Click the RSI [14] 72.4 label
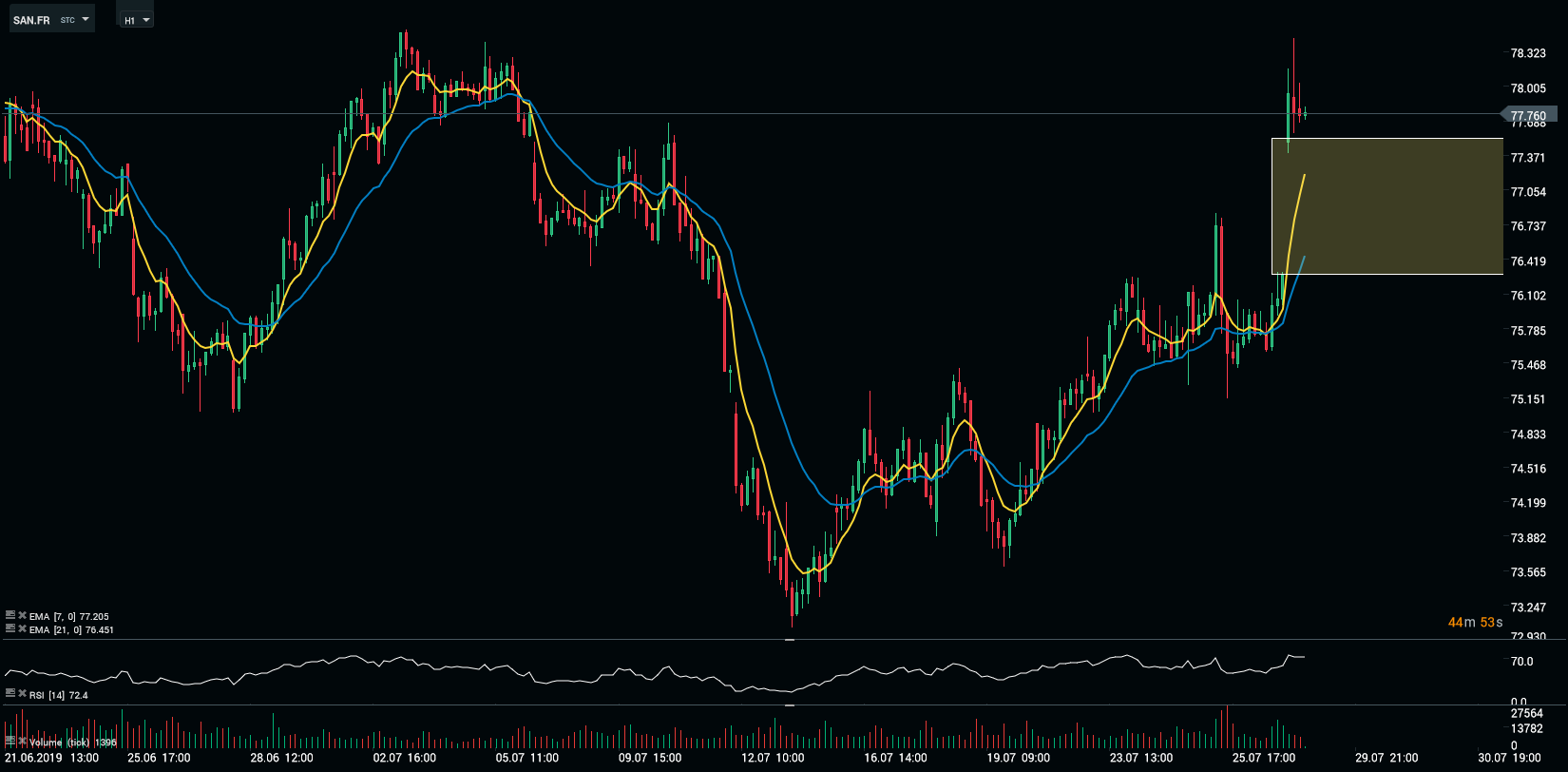Screen dimensions: 1568x772 tap(59, 696)
